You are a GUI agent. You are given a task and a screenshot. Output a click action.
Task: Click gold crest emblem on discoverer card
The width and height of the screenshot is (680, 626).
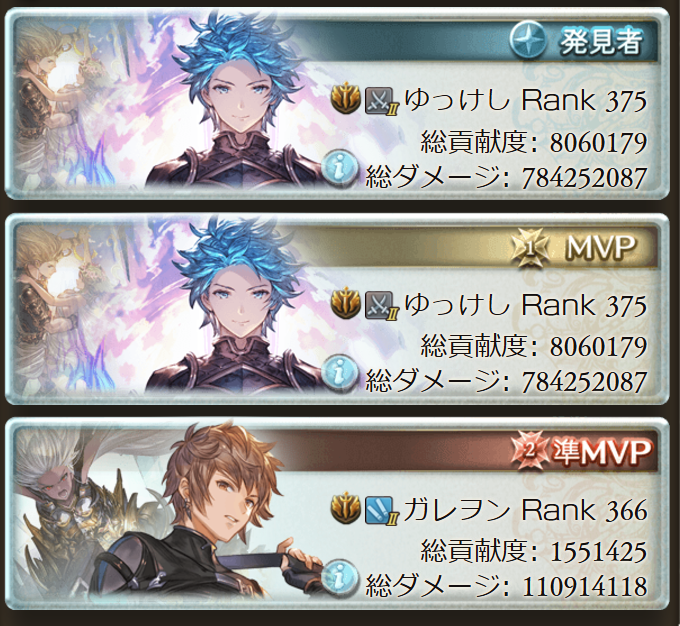tap(347, 100)
